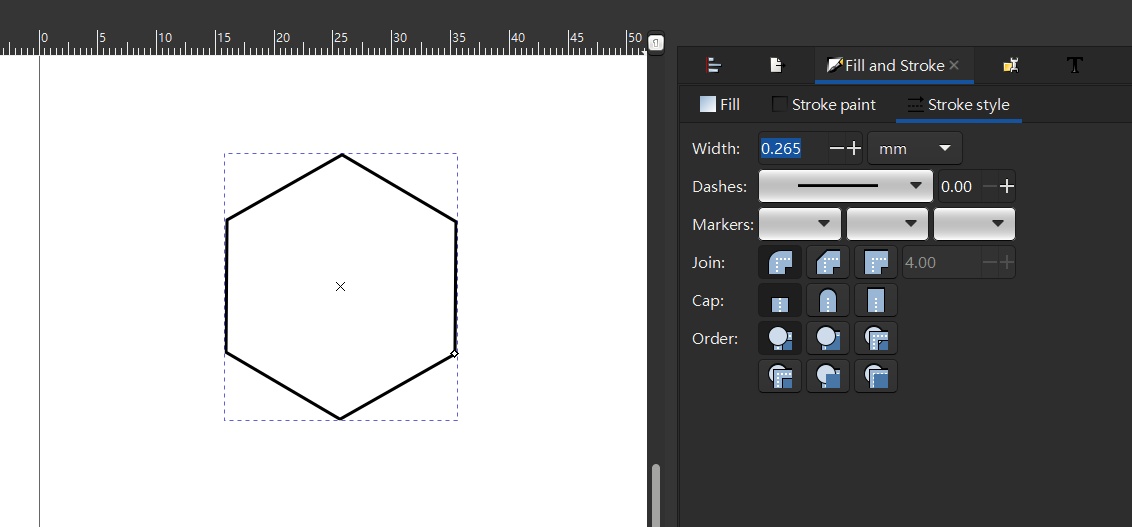The height and width of the screenshot is (527, 1132).
Task: Select the Butt cap icon
Action: point(780,300)
